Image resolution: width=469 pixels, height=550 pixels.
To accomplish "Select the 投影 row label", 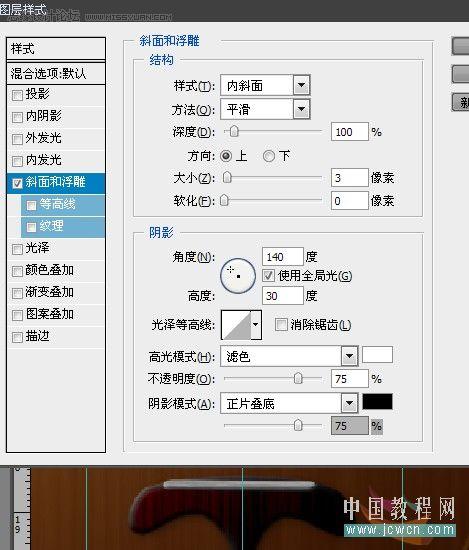I will [x=38, y=94].
